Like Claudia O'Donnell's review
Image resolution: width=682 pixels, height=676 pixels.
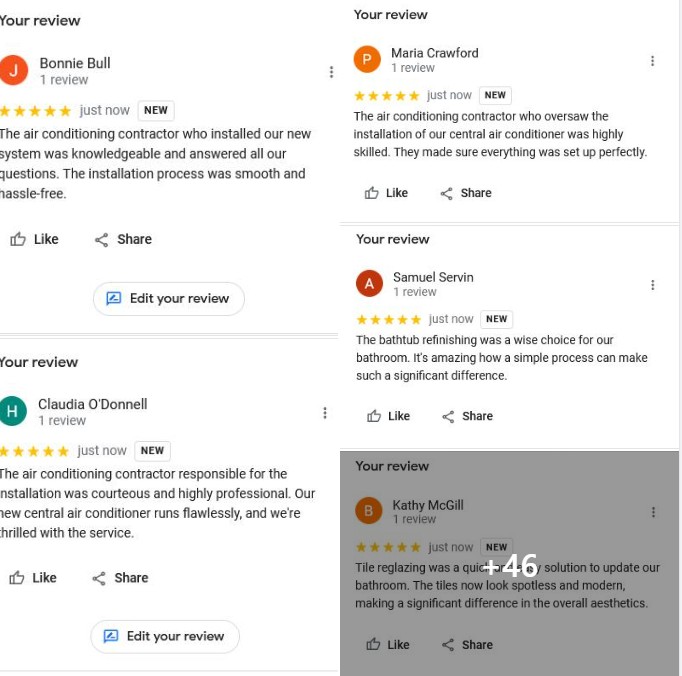point(32,578)
